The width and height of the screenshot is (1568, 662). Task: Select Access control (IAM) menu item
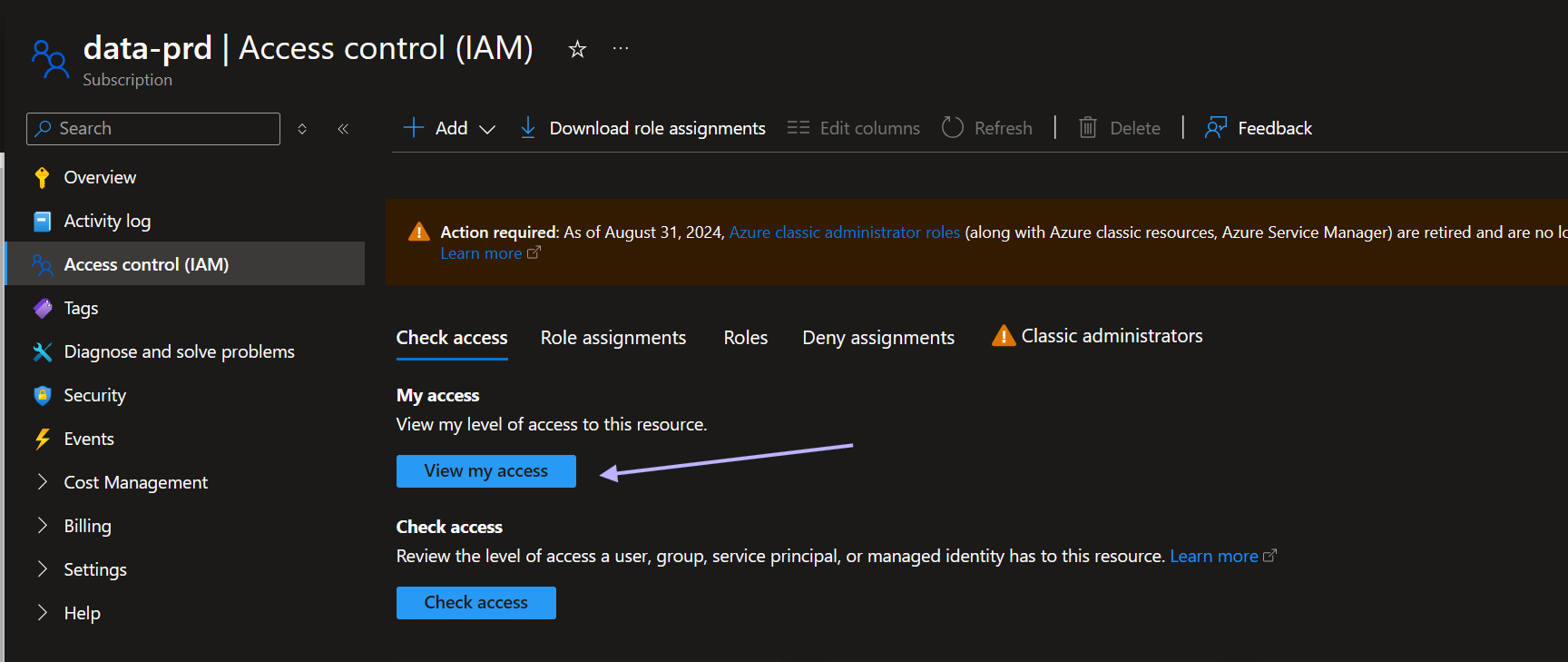click(x=185, y=263)
